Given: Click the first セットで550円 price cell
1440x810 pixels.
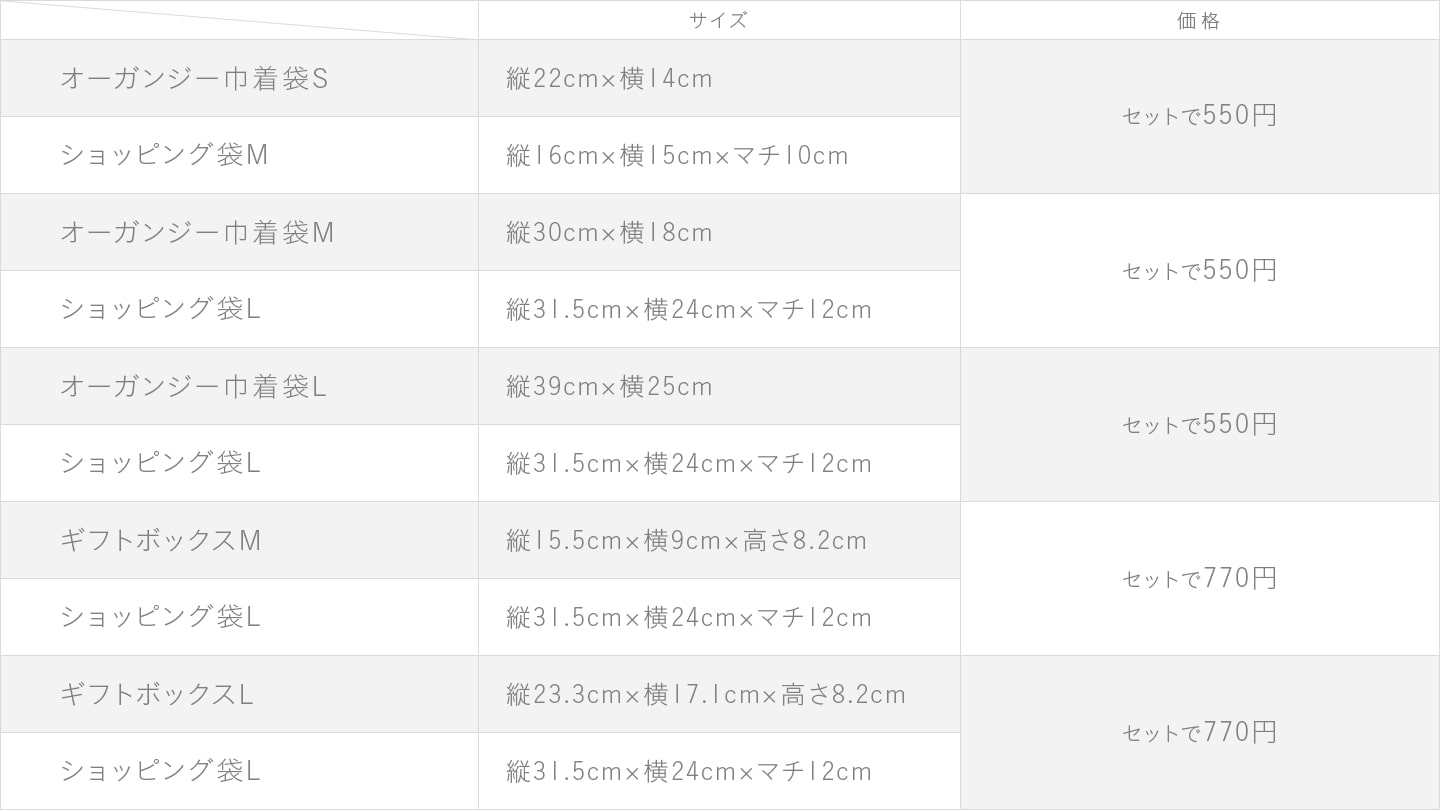Looking at the screenshot, I should (1199, 116).
